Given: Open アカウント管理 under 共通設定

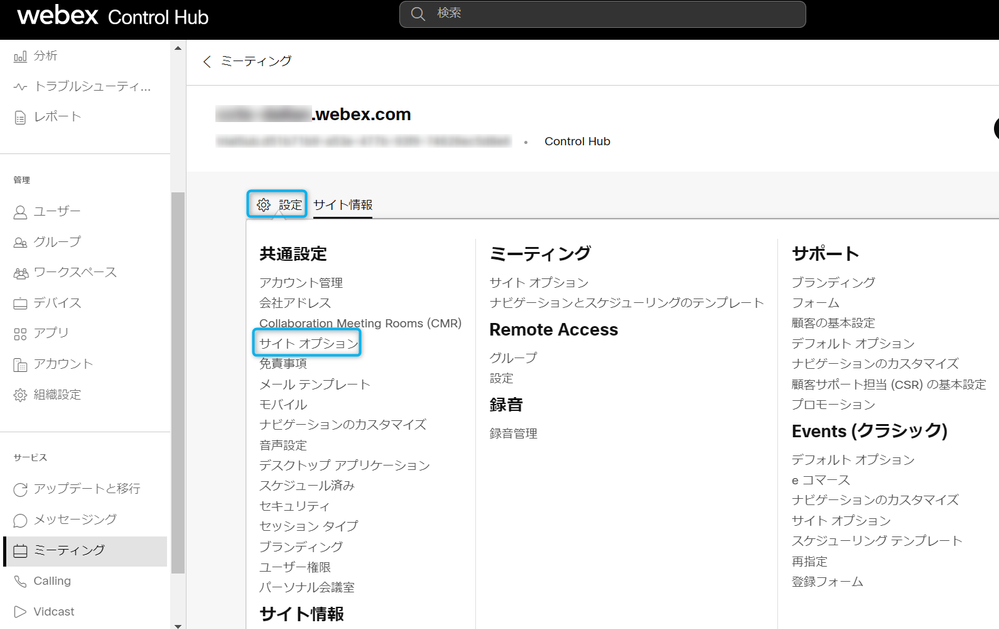Looking at the screenshot, I should tap(301, 282).
